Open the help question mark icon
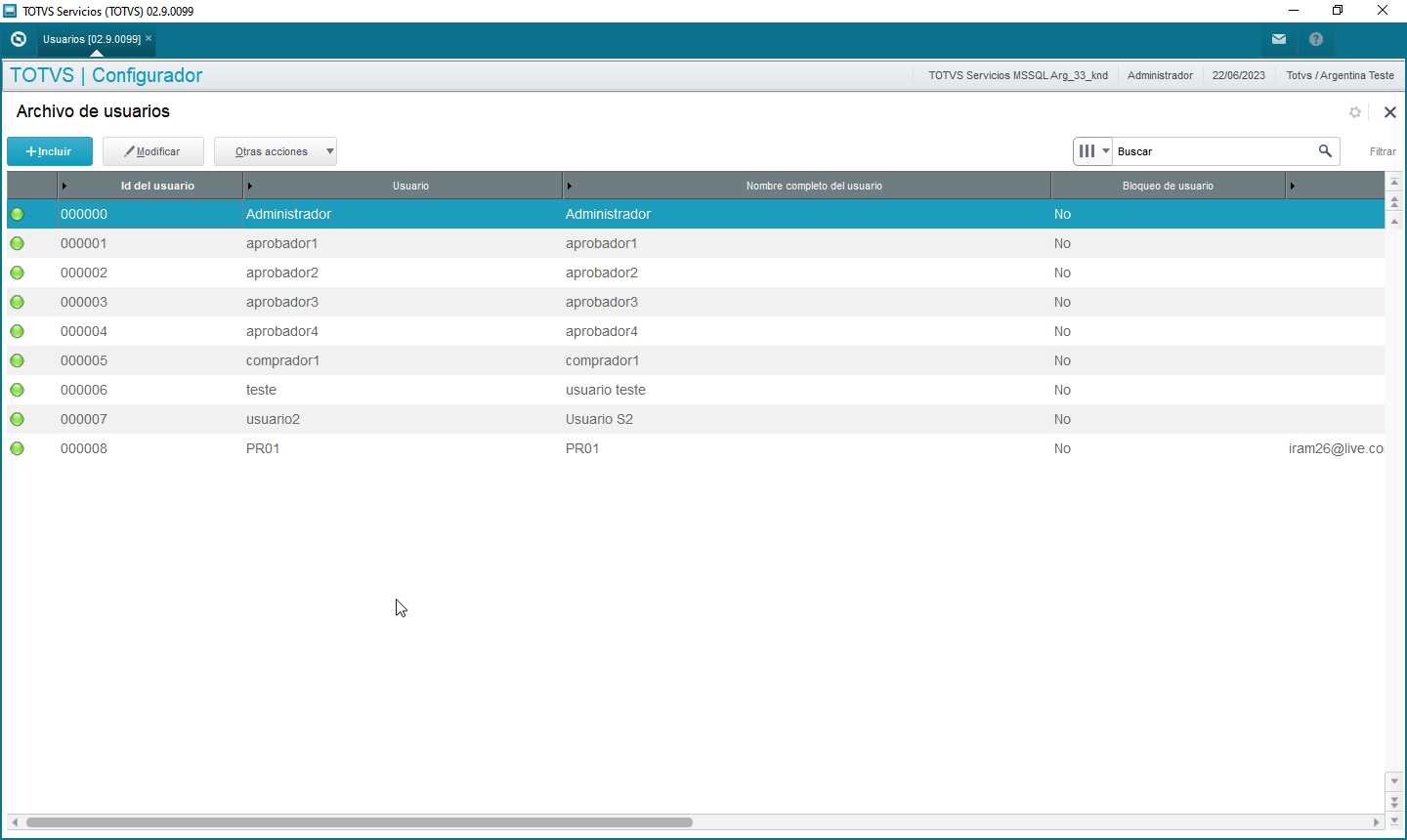 pos(1316,39)
